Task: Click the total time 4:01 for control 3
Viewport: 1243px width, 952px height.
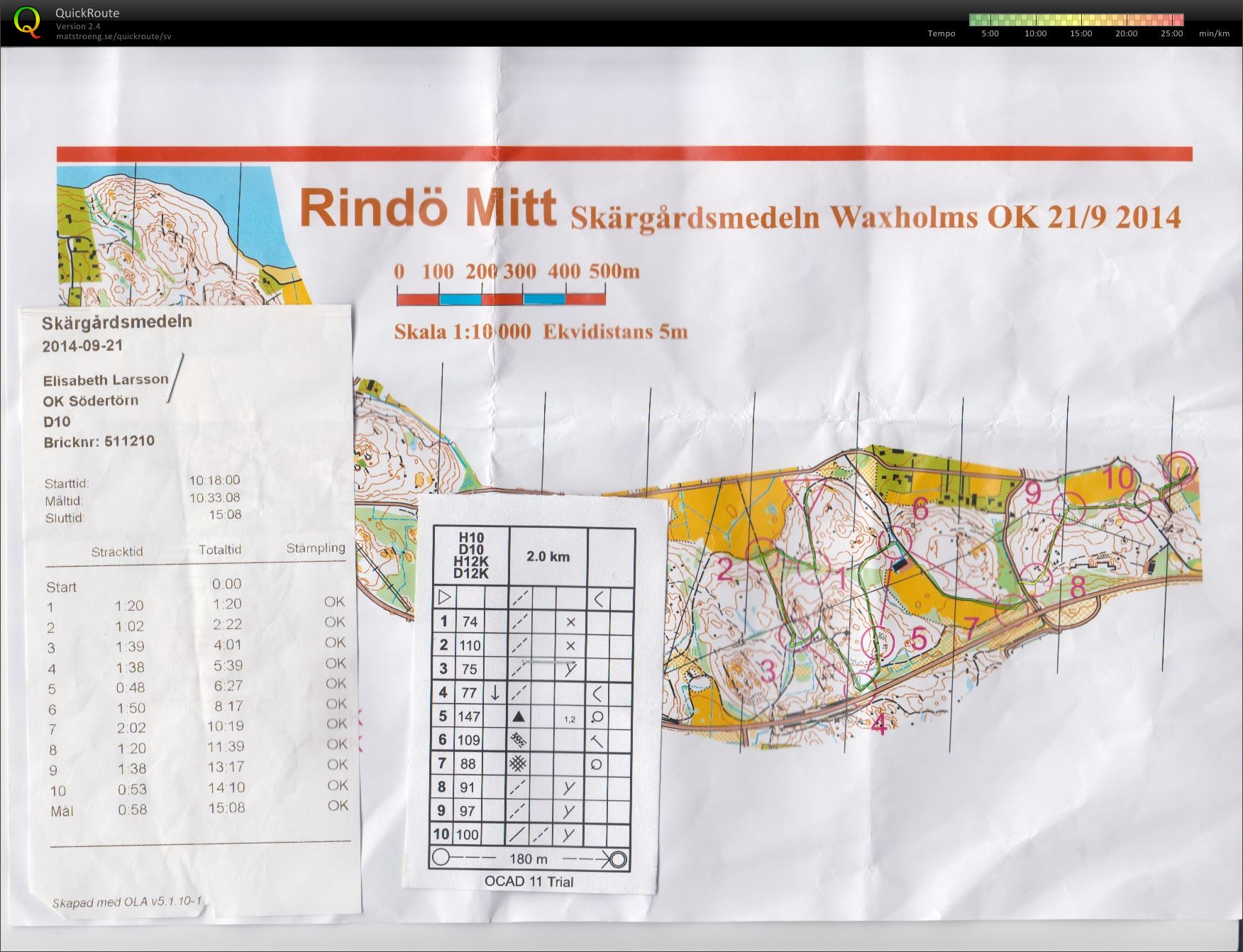Action: coord(228,645)
